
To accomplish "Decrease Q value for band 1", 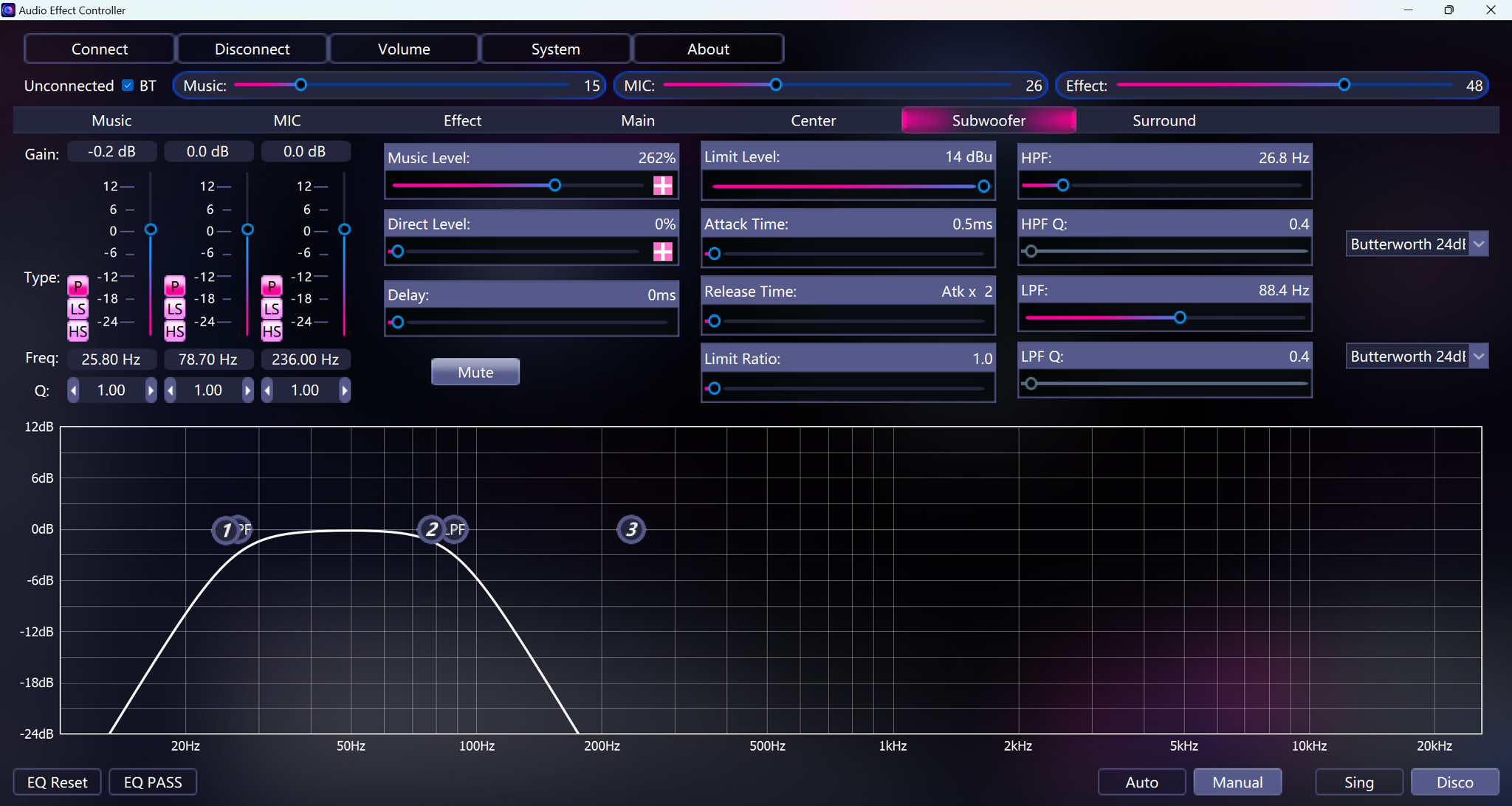I will click(73, 390).
